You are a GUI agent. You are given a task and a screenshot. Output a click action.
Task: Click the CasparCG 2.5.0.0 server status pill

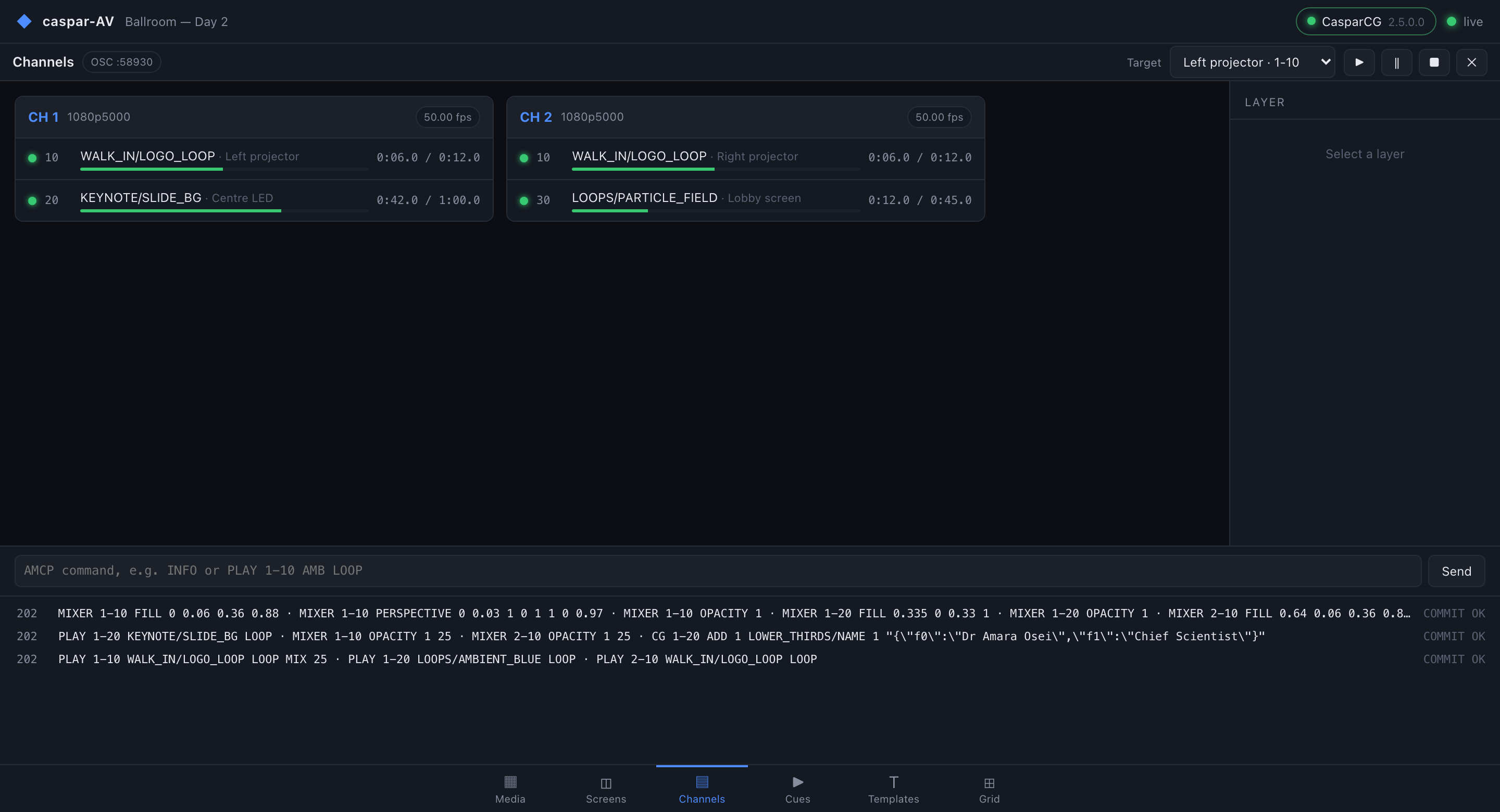[x=1366, y=21]
